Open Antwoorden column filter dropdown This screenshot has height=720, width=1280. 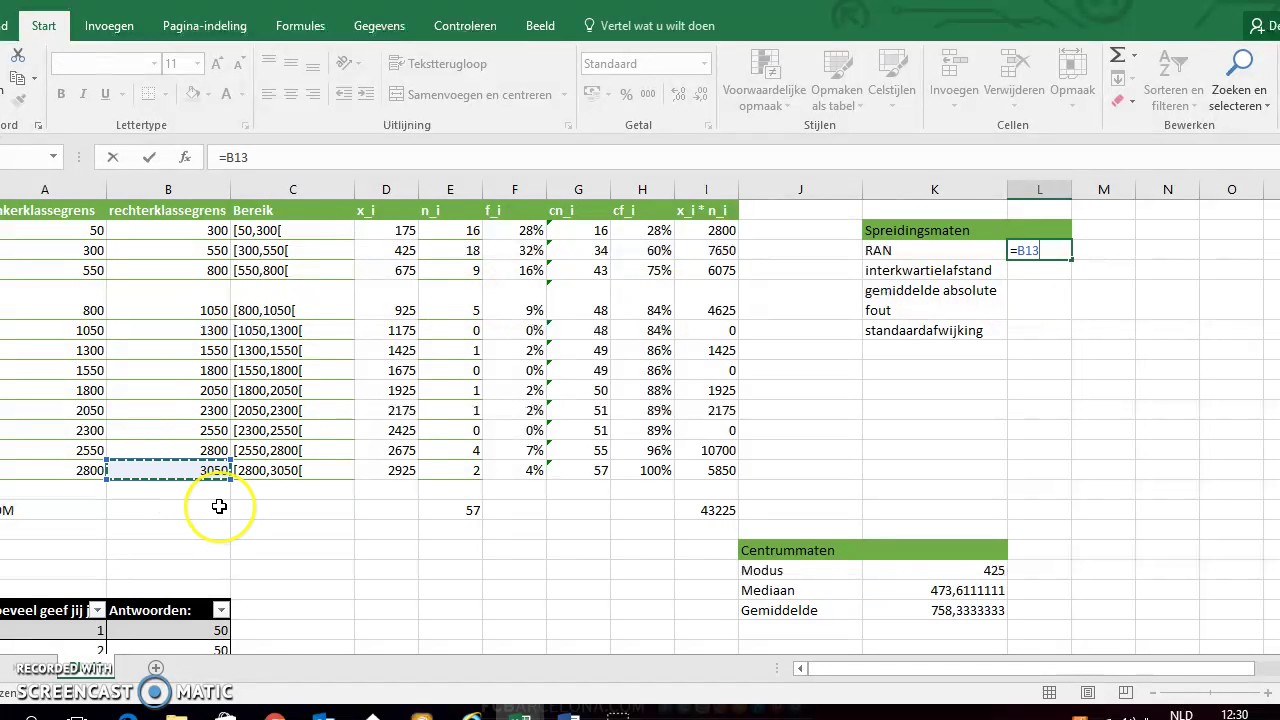[x=221, y=610]
